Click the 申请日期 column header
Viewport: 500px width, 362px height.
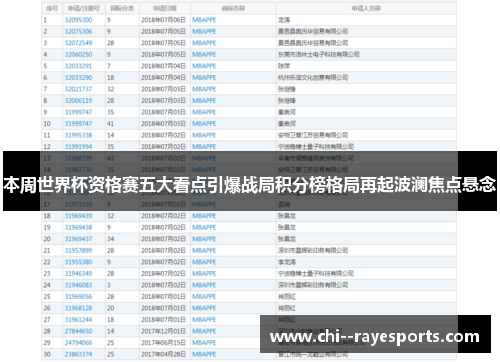pyautogui.click(x=165, y=8)
